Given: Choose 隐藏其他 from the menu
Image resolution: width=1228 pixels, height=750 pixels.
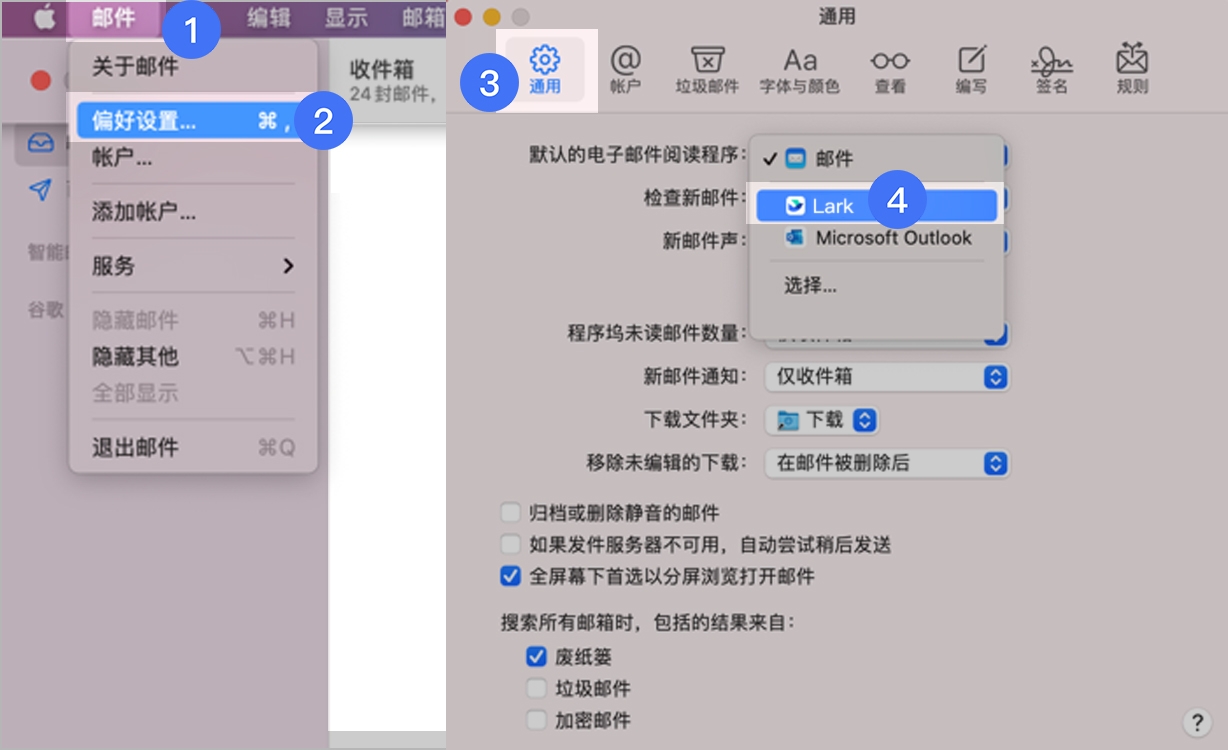Looking at the screenshot, I should click(193, 356).
